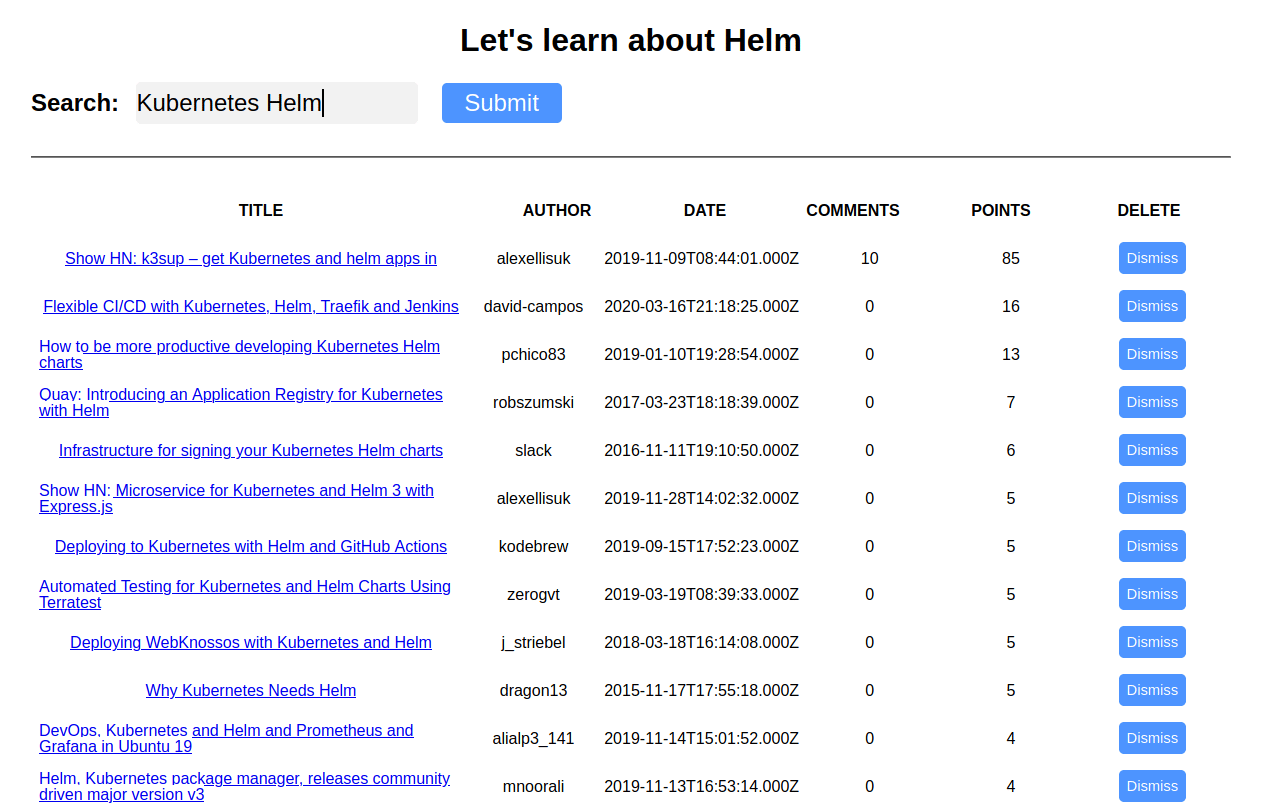Dismiss the article by slack
Image resolution: width=1262 pixels, height=812 pixels.
pos(1152,450)
